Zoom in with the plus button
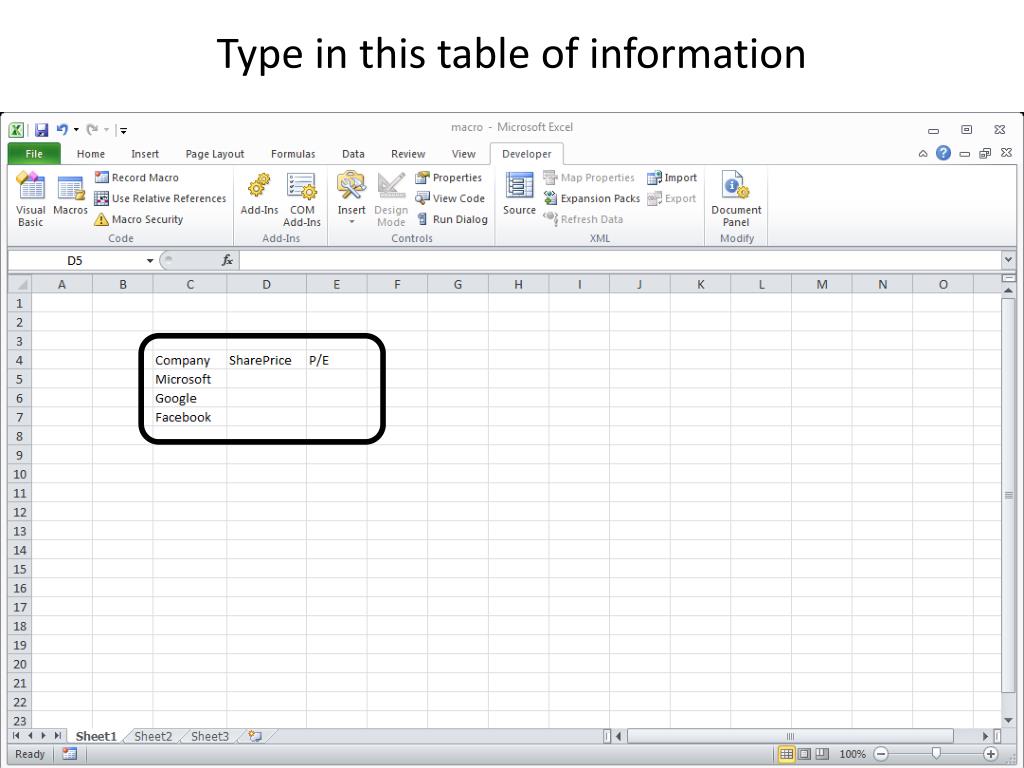 [x=991, y=754]
